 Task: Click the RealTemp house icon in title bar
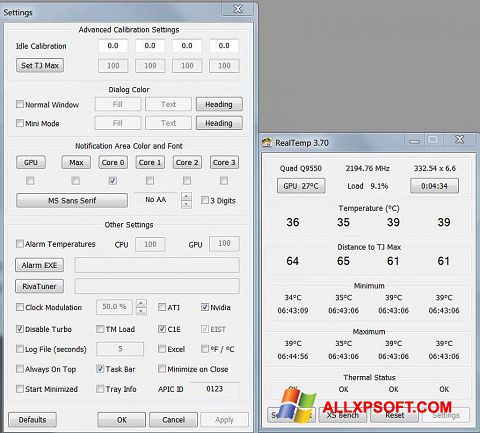tap(267, 143)
